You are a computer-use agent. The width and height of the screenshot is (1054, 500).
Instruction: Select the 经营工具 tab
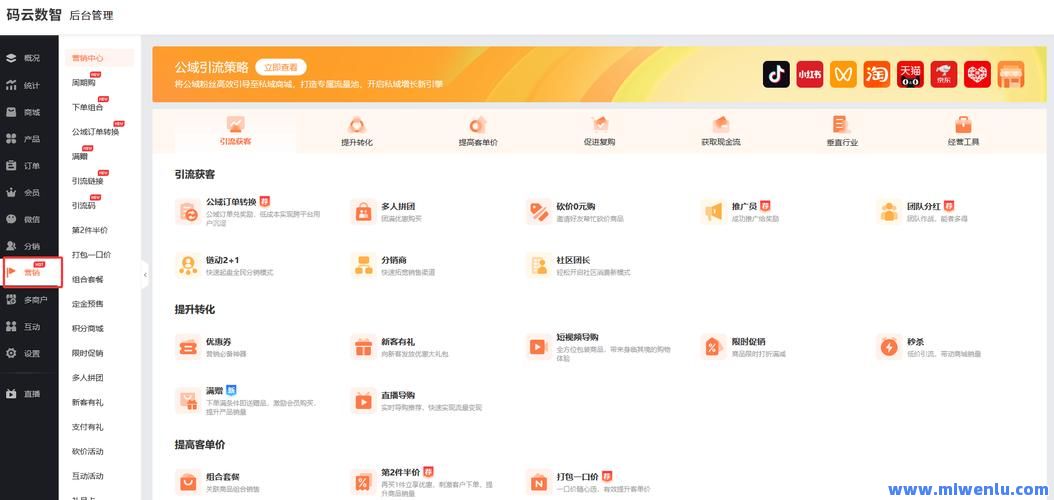click(x=963, y=132)
